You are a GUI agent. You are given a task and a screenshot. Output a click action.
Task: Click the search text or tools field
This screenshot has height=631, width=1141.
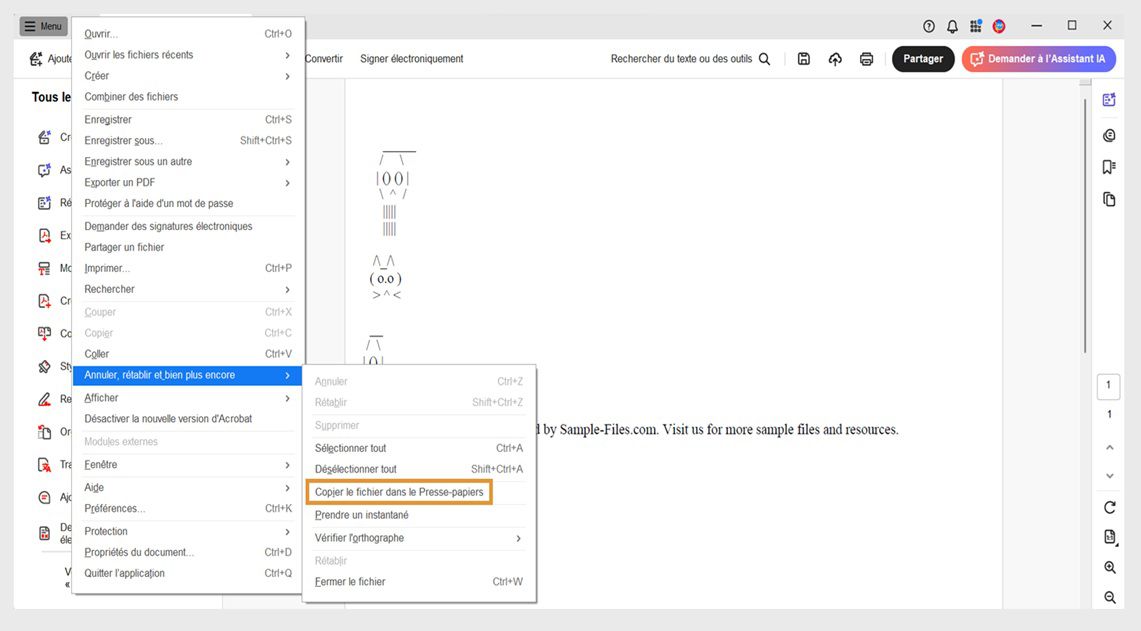[x=690, y=59]
